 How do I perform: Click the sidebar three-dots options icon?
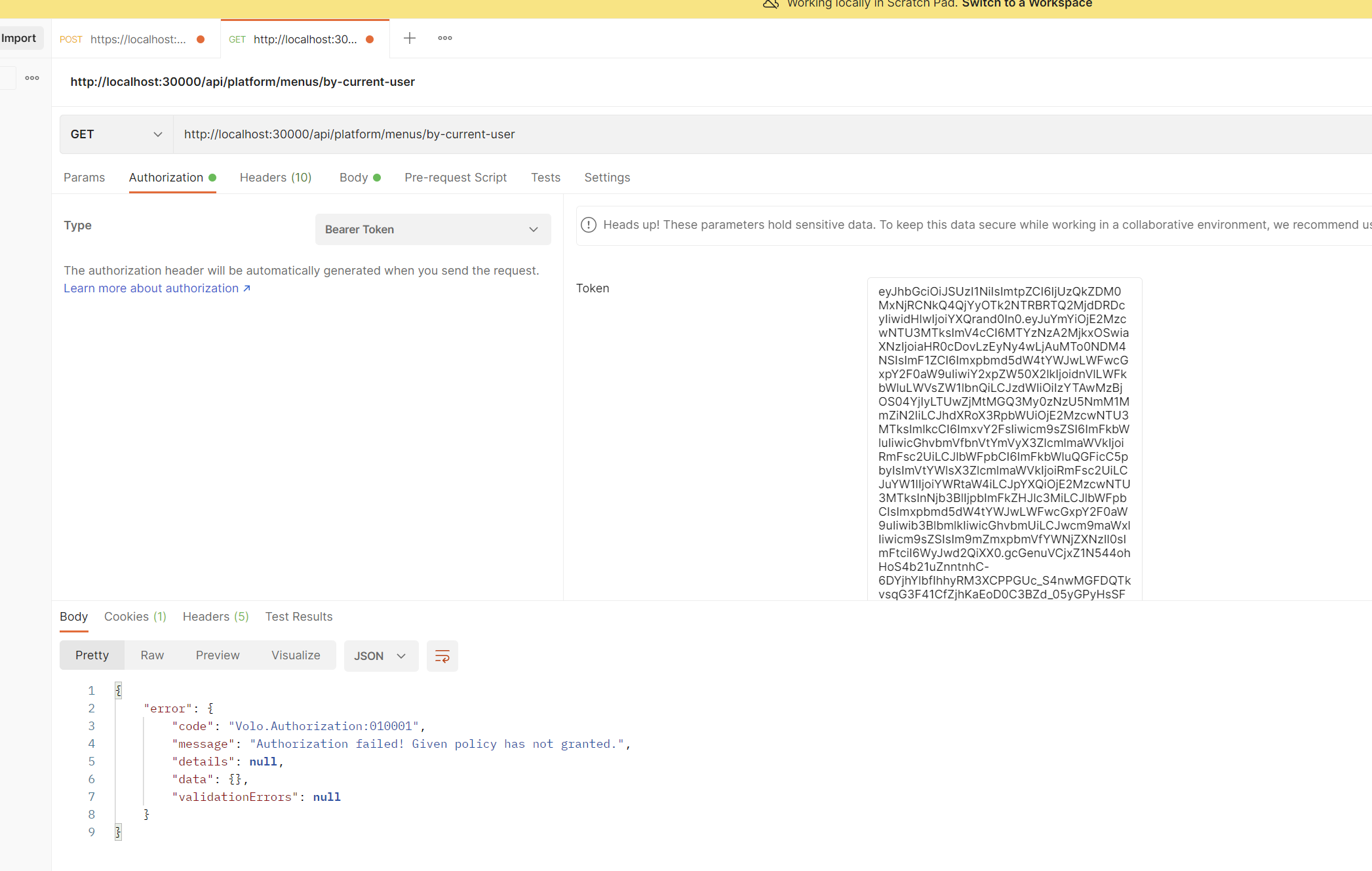(32, 78)
